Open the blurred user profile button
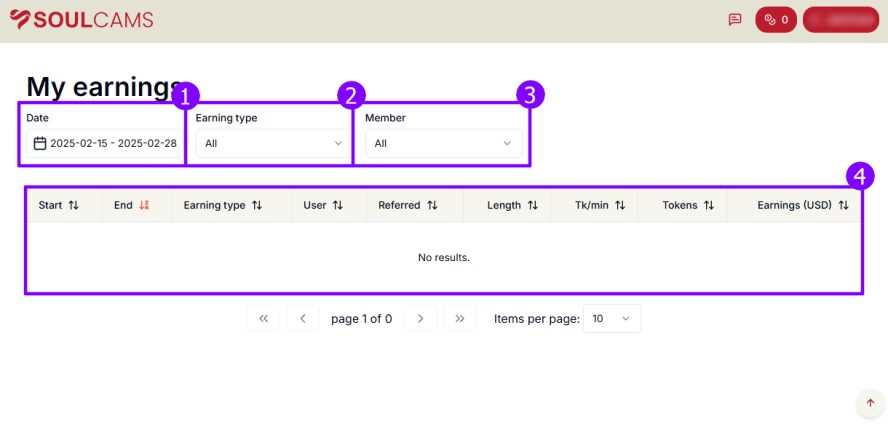This screenshot has height=429, width=888. (x=840, y=20)
